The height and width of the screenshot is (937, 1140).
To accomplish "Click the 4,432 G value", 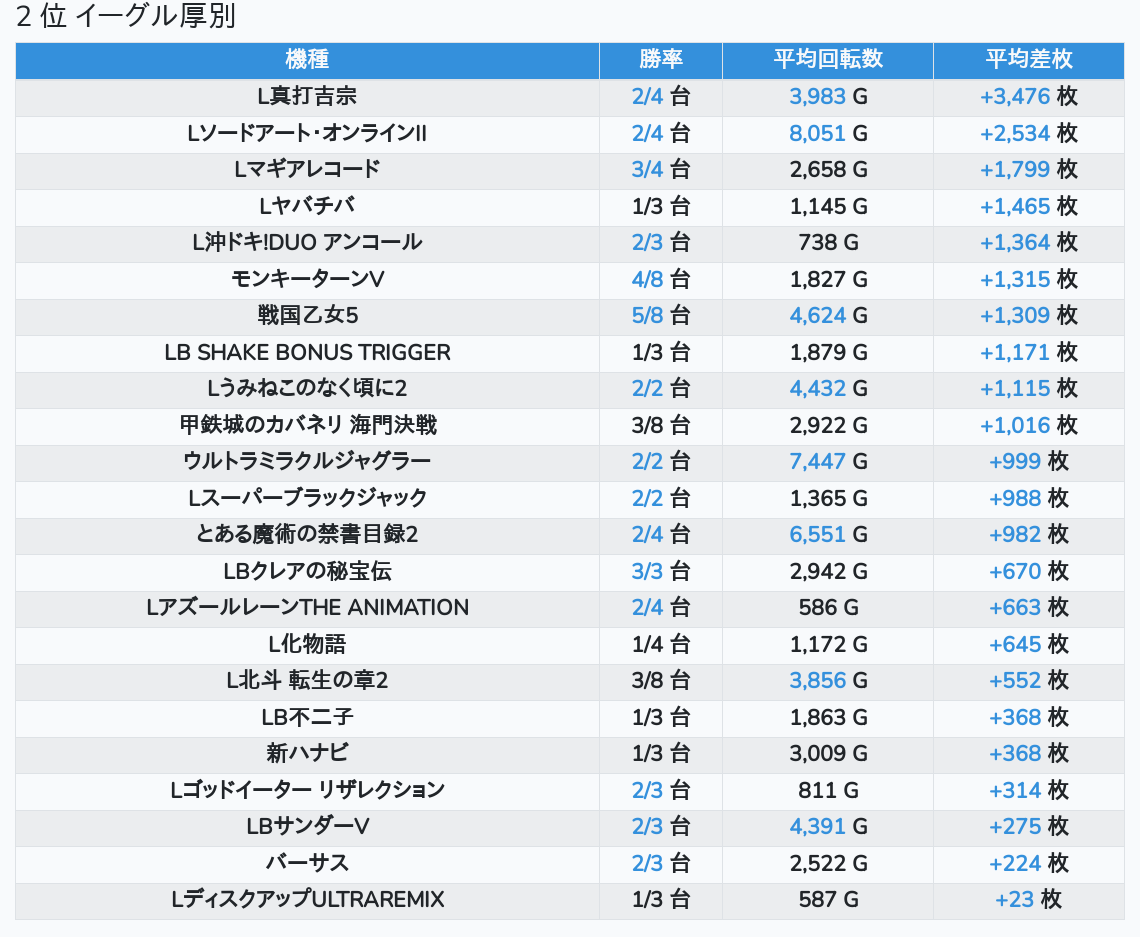I will [827, 389].
